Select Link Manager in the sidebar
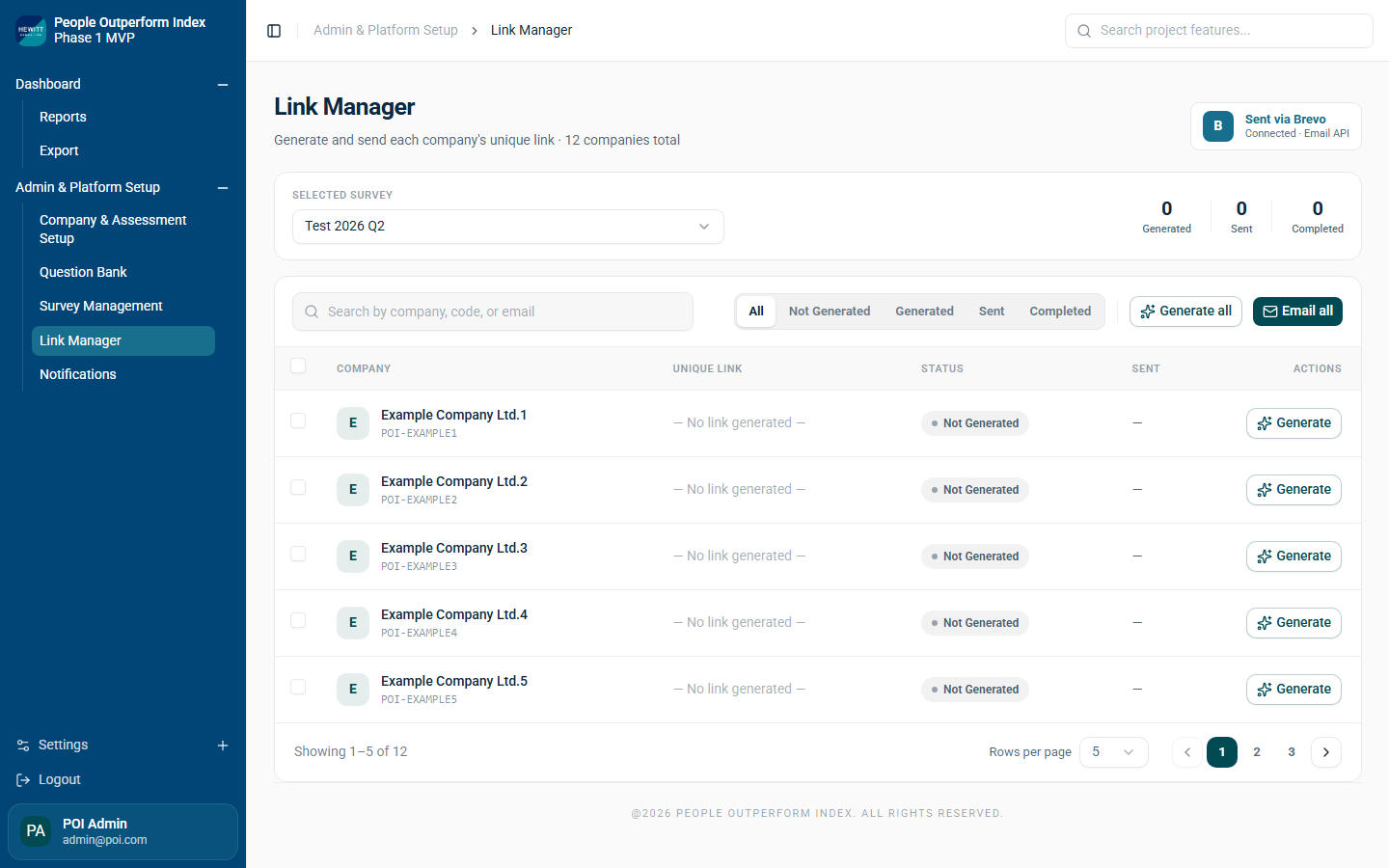The image size is (1389, 868). coord(123,340)
